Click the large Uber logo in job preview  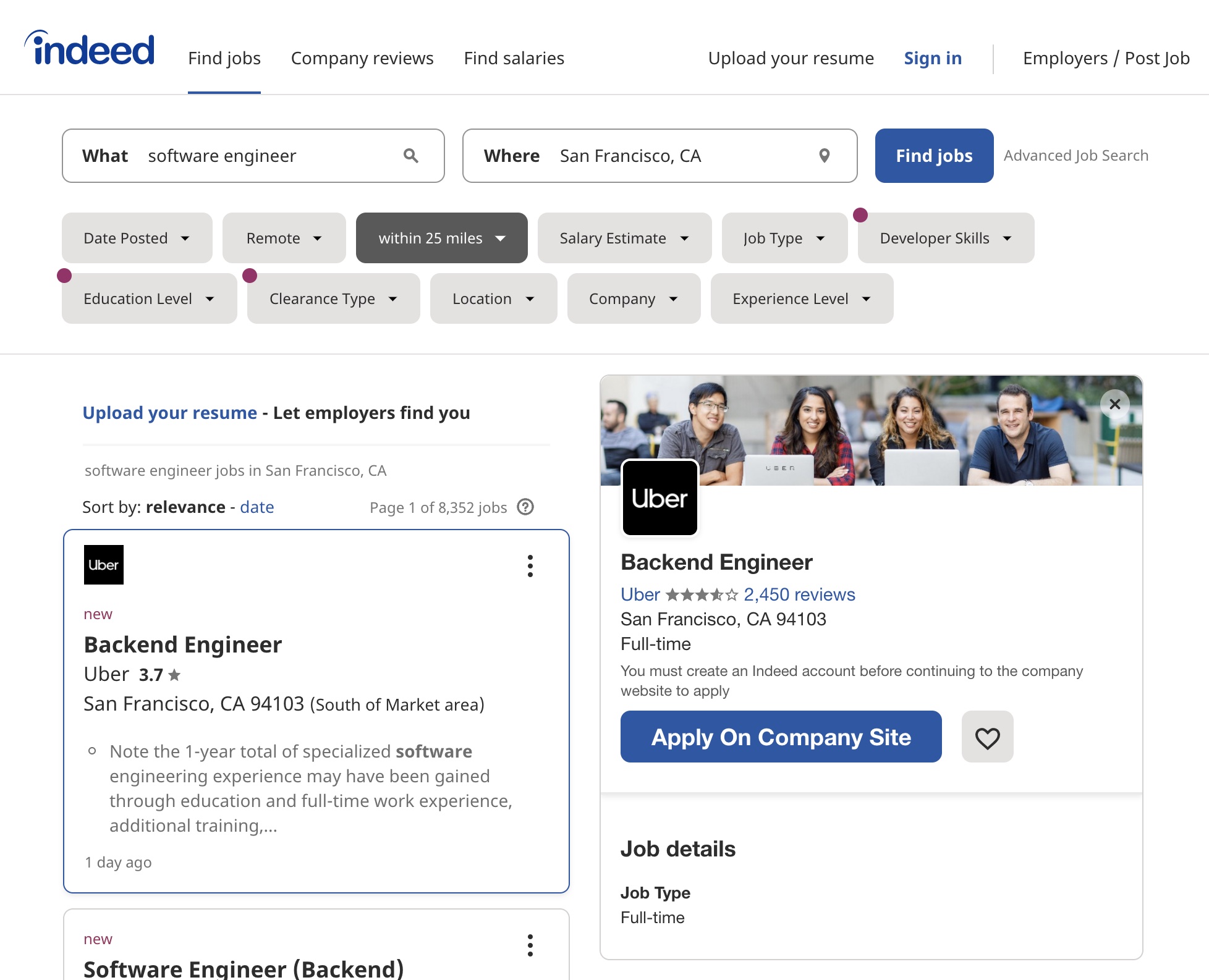pos(660,498)
